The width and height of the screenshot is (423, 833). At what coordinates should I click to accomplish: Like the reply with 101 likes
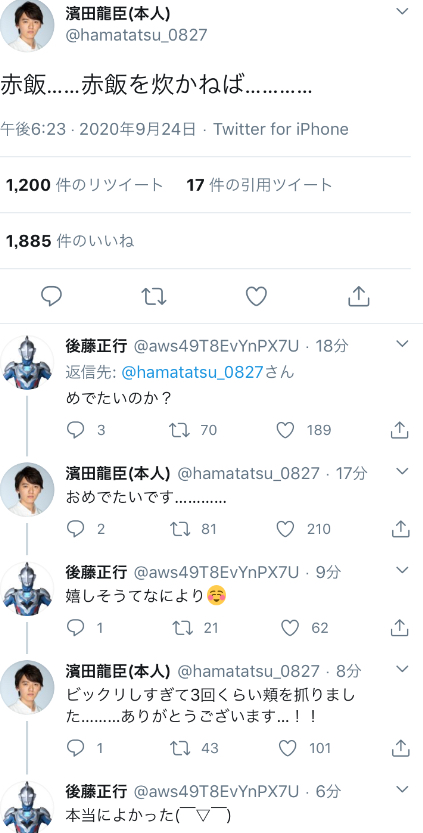coord(287,748)
